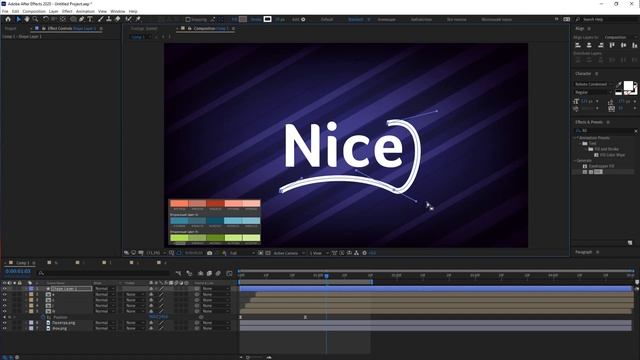The height and width of the screenshot is (360, 640).
Task: Click the timeline layer search field
Action: pos(102,273)
